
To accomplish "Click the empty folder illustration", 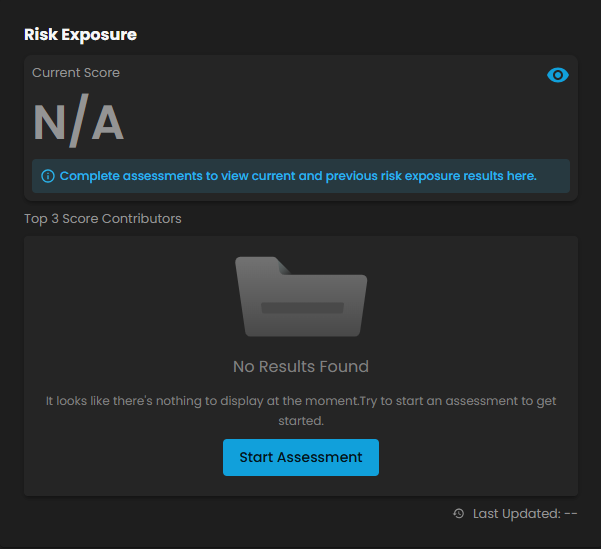I will [x=301, y=297].
